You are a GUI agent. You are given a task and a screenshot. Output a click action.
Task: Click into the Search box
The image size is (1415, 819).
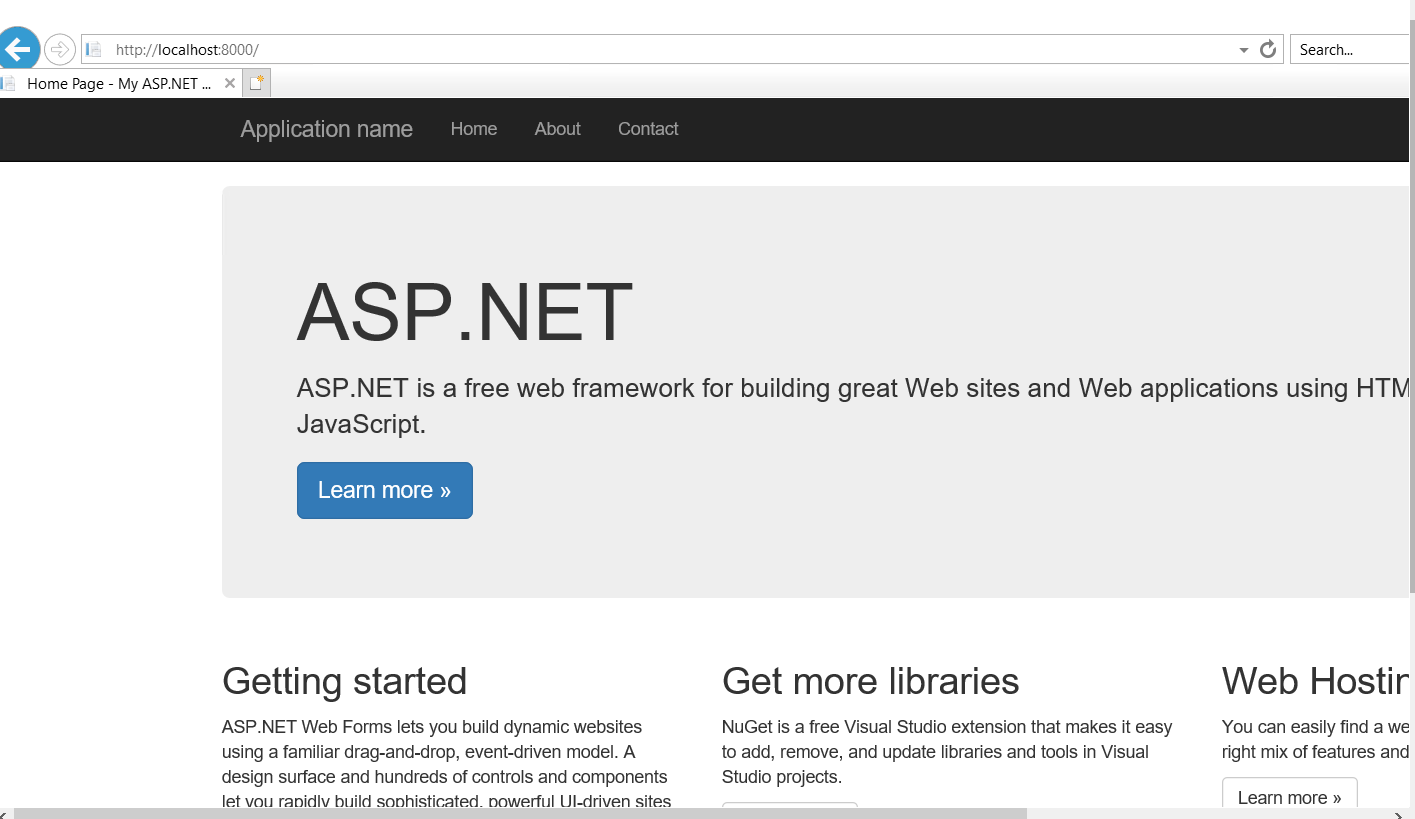[1350, 49]
